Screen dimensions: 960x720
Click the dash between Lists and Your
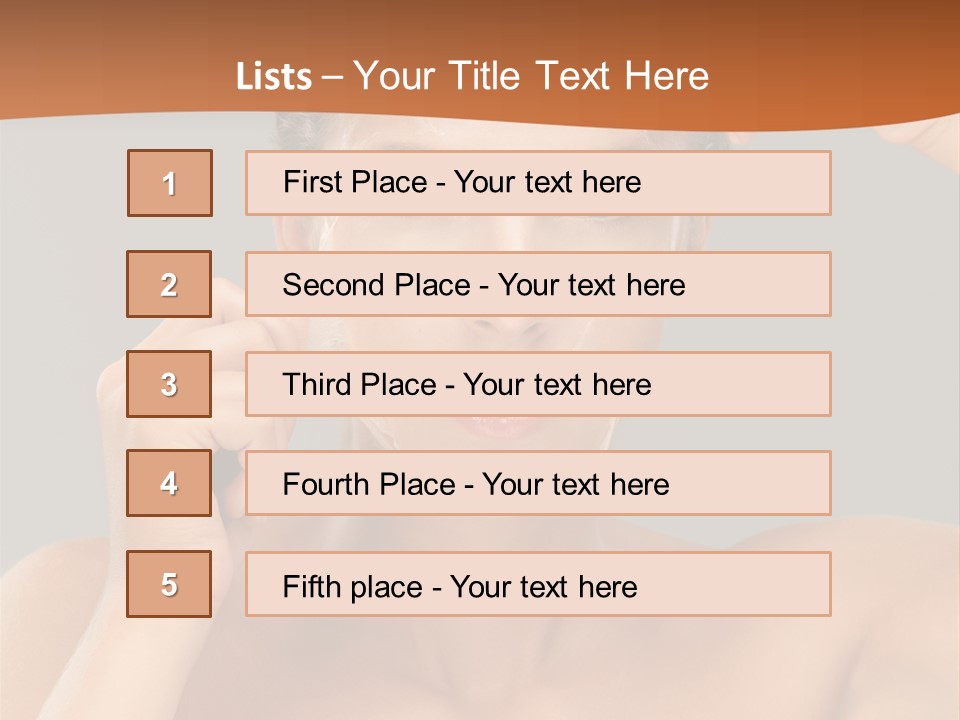[x=332, y=78]
